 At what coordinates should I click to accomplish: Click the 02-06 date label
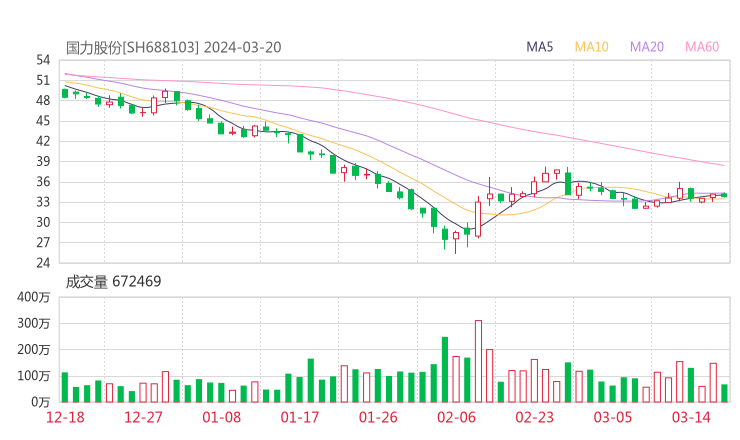pyautogui.click(x=456, y=417)
